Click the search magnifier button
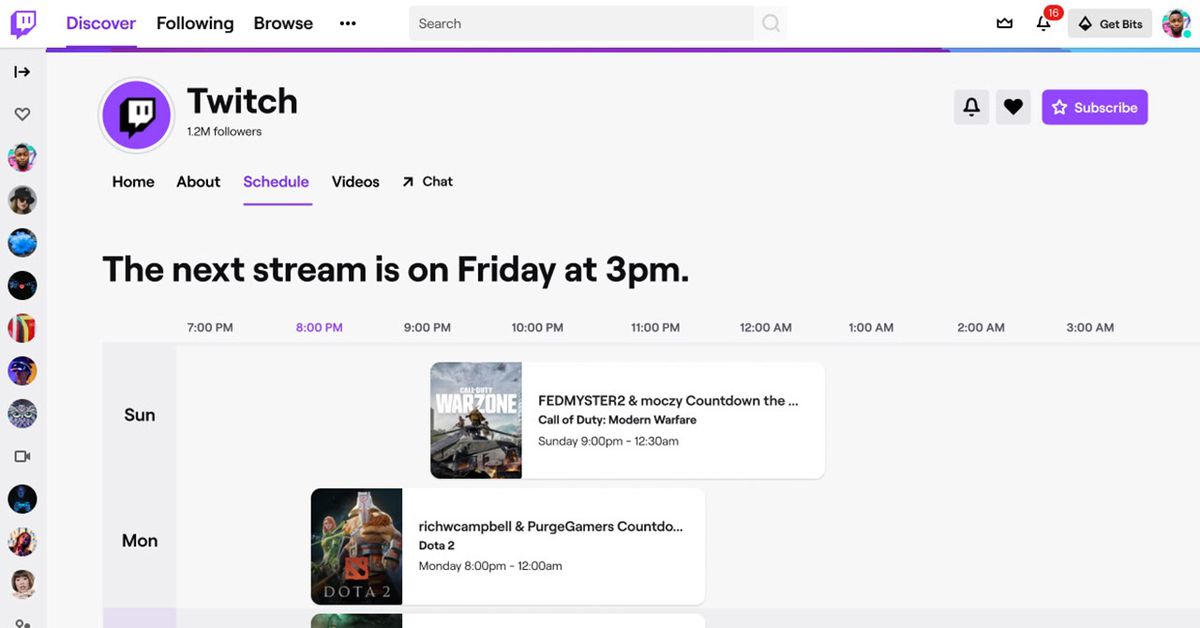Viewport: 1200px width, 628px height. [771, 24]
